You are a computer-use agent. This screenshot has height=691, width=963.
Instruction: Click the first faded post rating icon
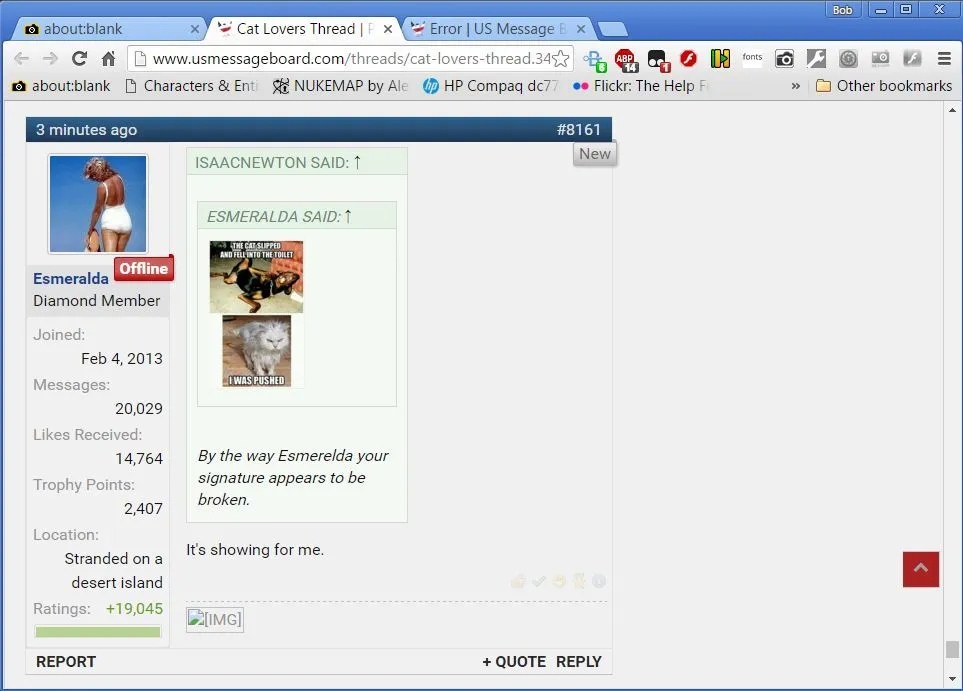518,581
